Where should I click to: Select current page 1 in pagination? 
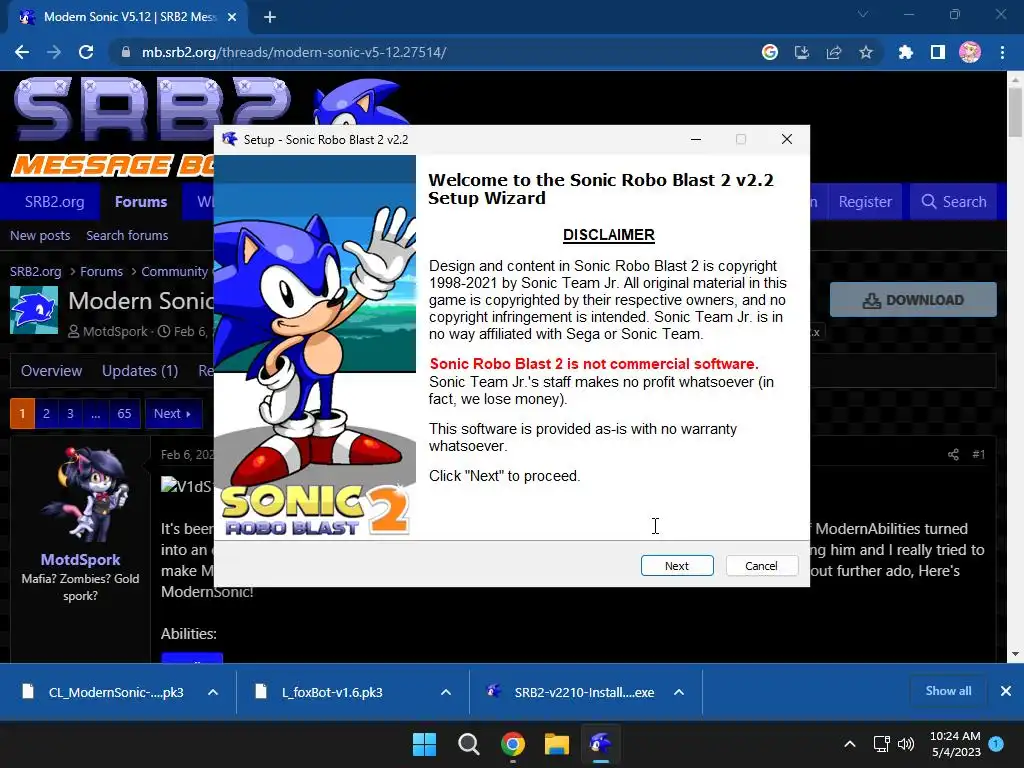point(22,413)
